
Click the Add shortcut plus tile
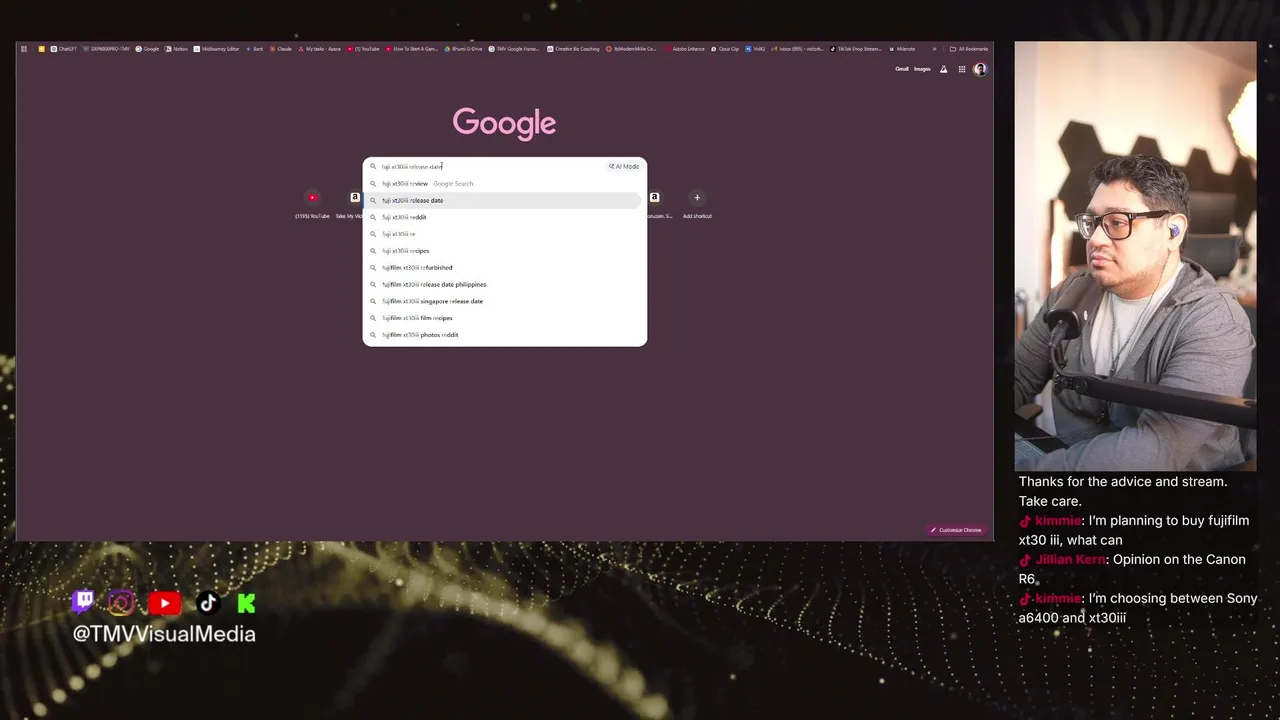point(697,205)
